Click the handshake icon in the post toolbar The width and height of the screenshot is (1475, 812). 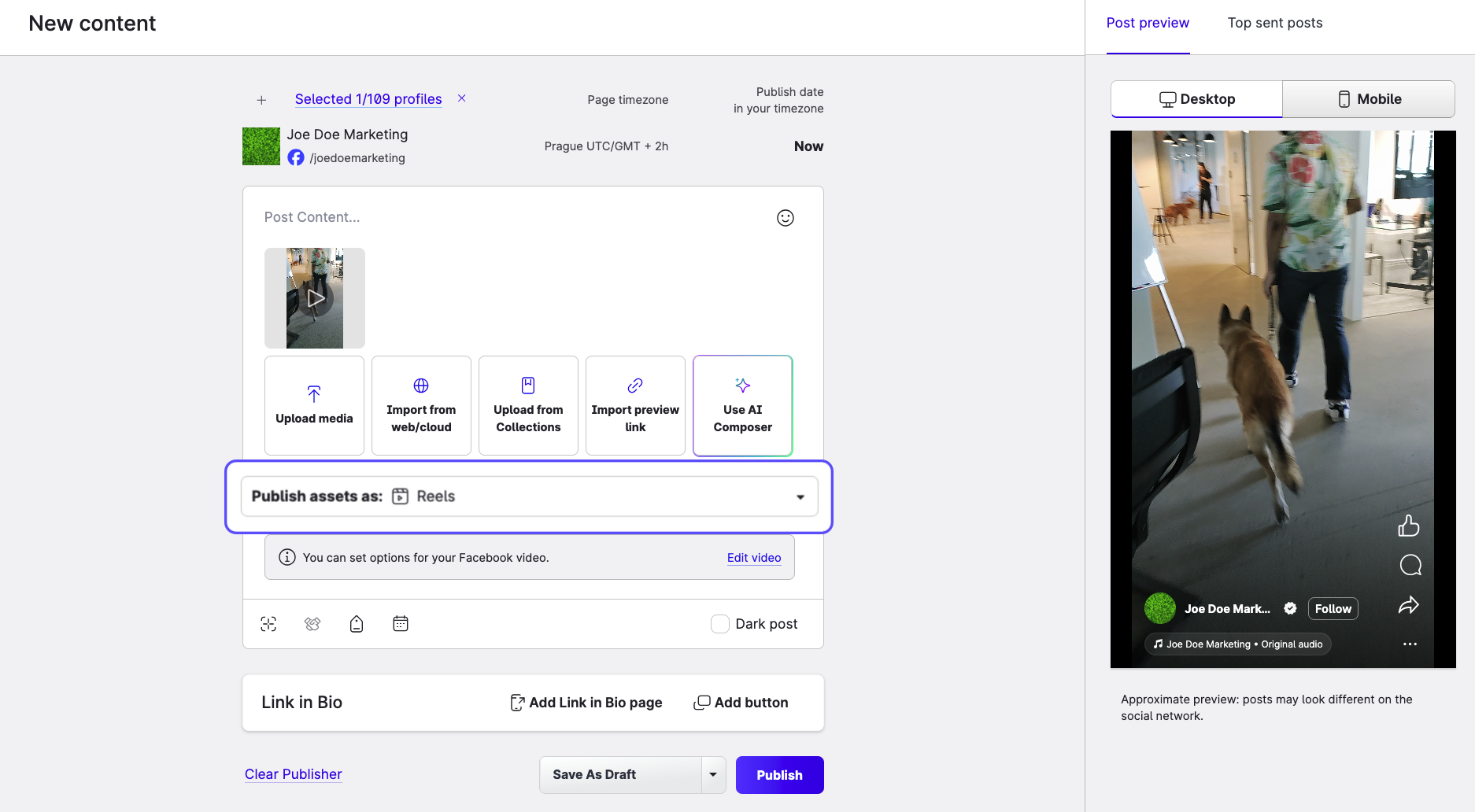(312, 624)
